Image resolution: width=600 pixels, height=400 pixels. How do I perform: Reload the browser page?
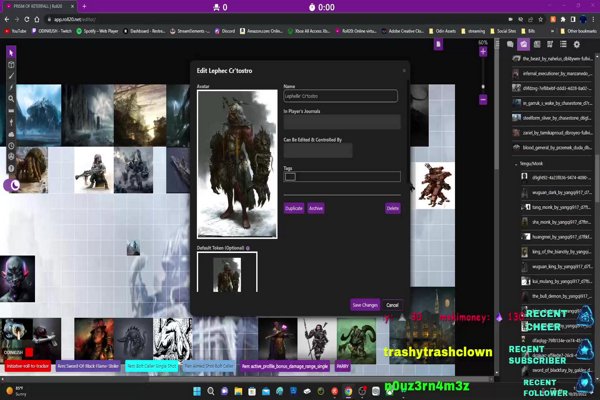tap(27, 19)
